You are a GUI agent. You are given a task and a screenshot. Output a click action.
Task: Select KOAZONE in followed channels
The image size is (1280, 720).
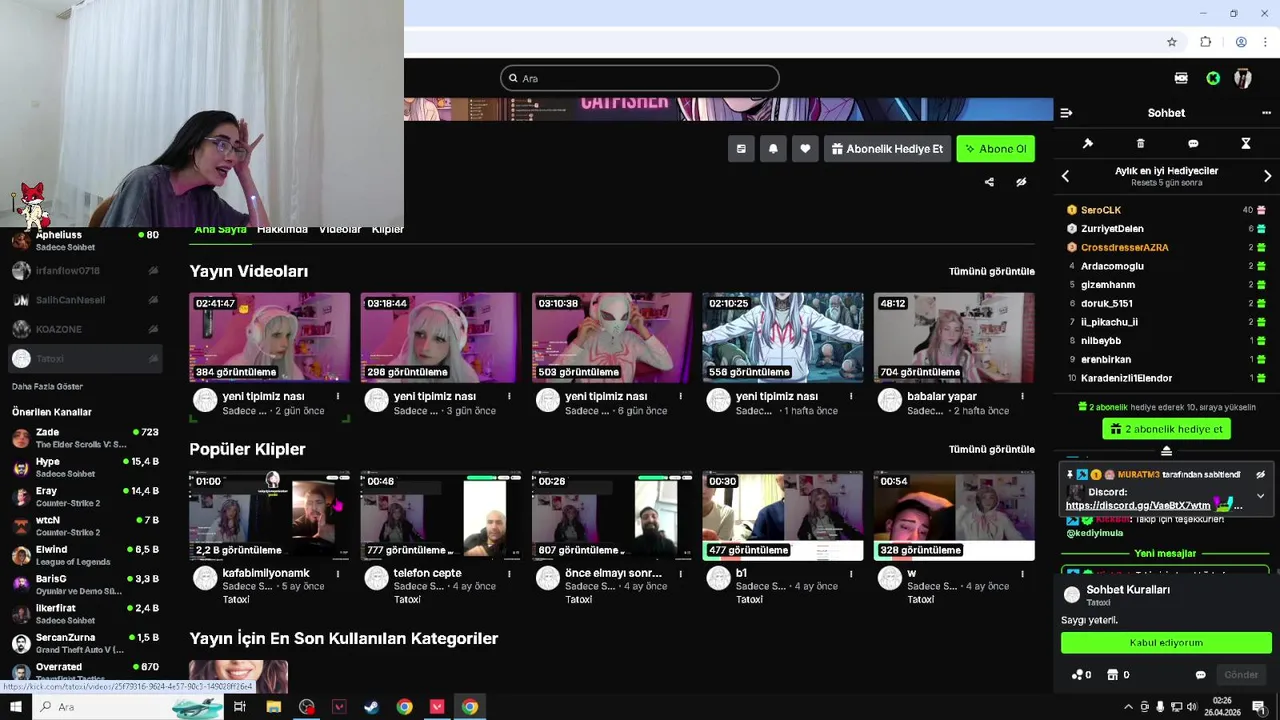coord(85,329)
